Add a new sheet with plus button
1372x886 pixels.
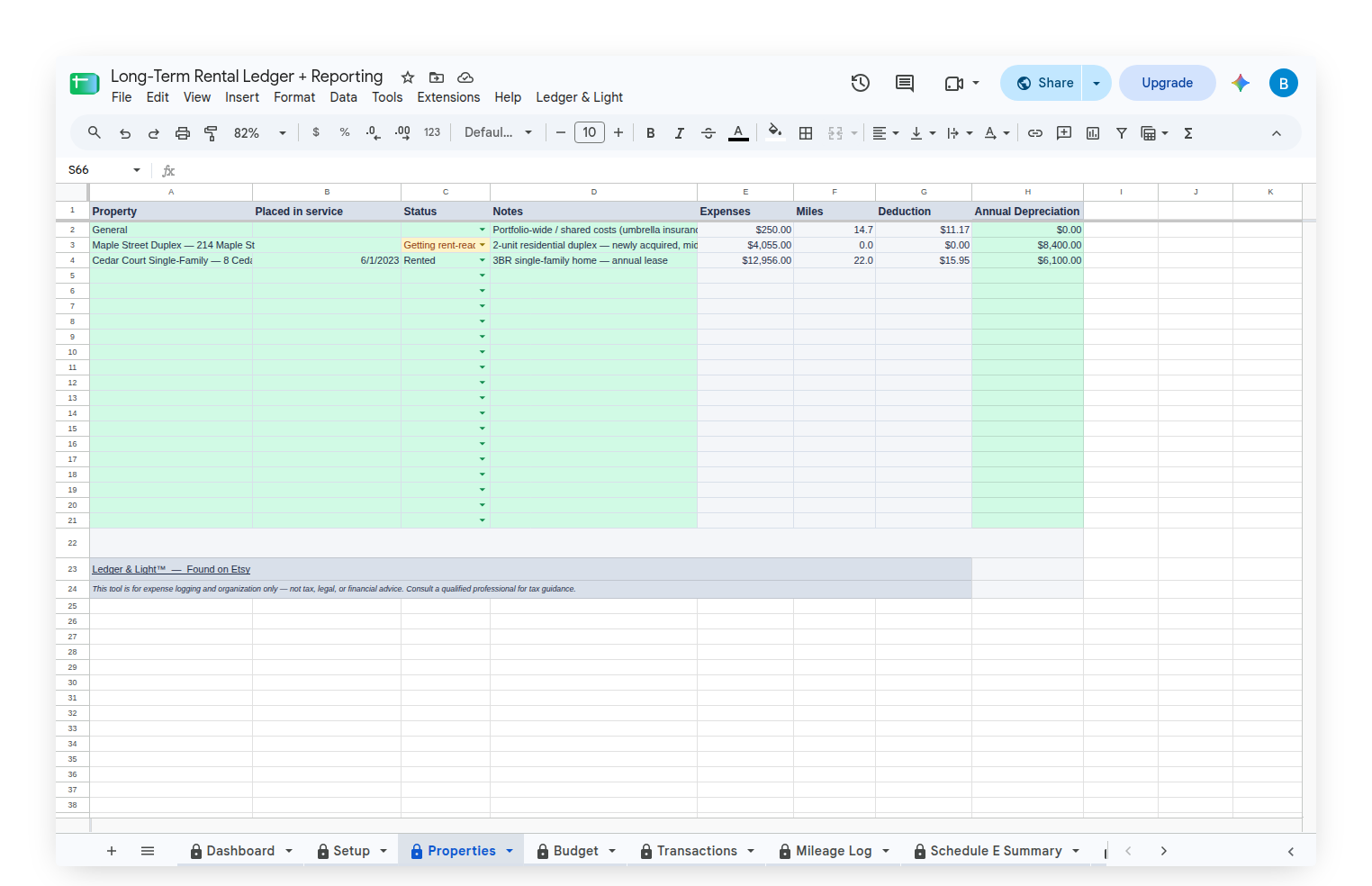(112, 851)
